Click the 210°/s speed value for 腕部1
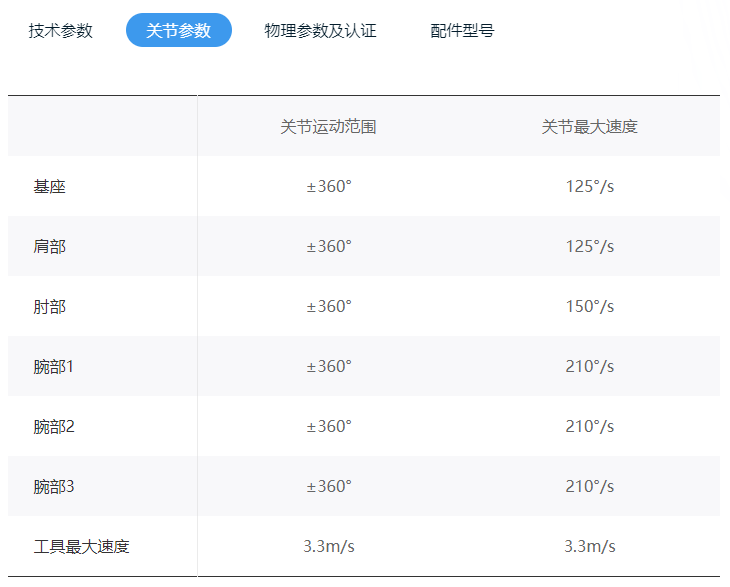This screenshot has width=730, height=587. tap(589, 367)
